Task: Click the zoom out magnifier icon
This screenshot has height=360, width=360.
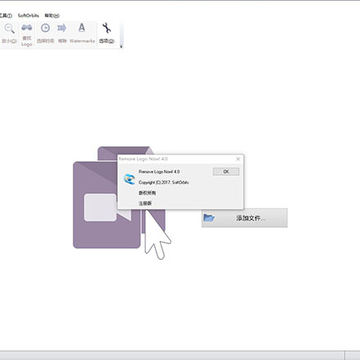Action: pos(9,29)
